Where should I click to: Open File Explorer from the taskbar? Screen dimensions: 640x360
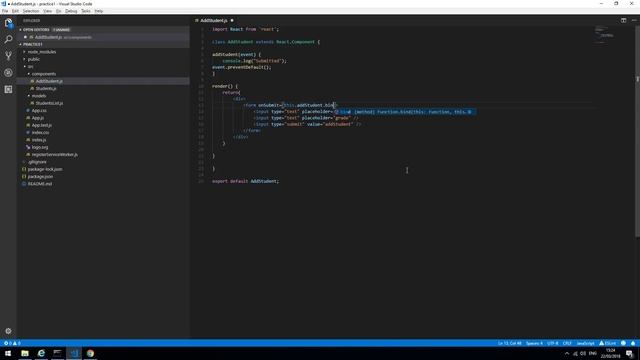25,353
